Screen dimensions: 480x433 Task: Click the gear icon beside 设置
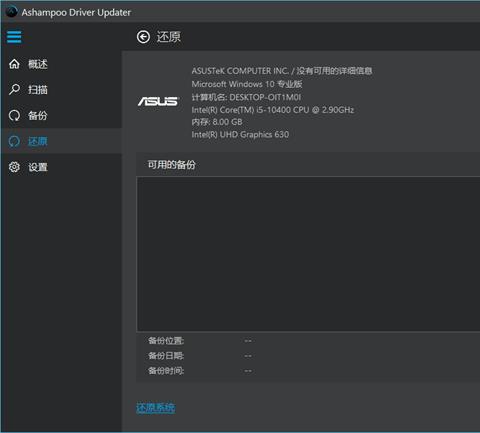point(14,167)
